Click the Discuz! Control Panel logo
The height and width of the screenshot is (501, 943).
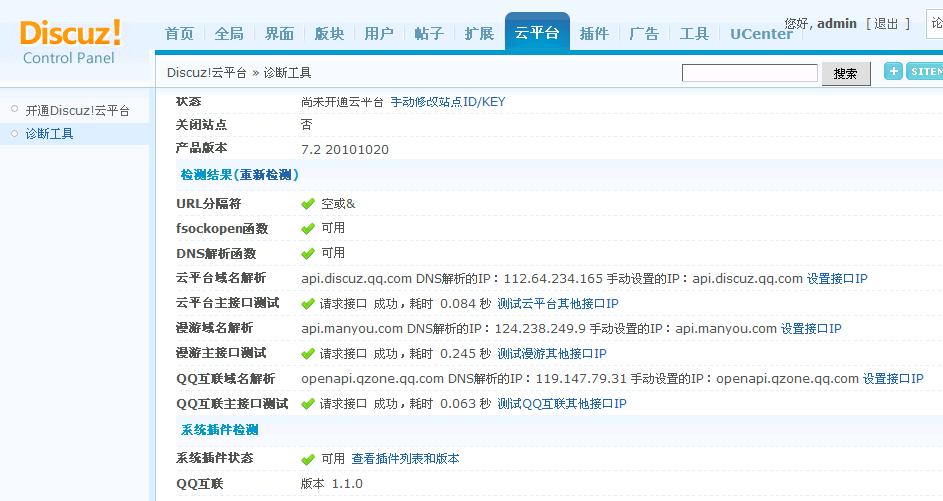69,42
